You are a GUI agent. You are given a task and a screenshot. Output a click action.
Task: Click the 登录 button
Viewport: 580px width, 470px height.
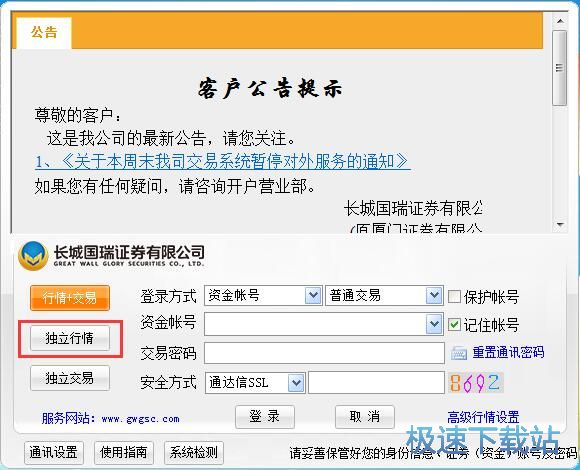265,417
